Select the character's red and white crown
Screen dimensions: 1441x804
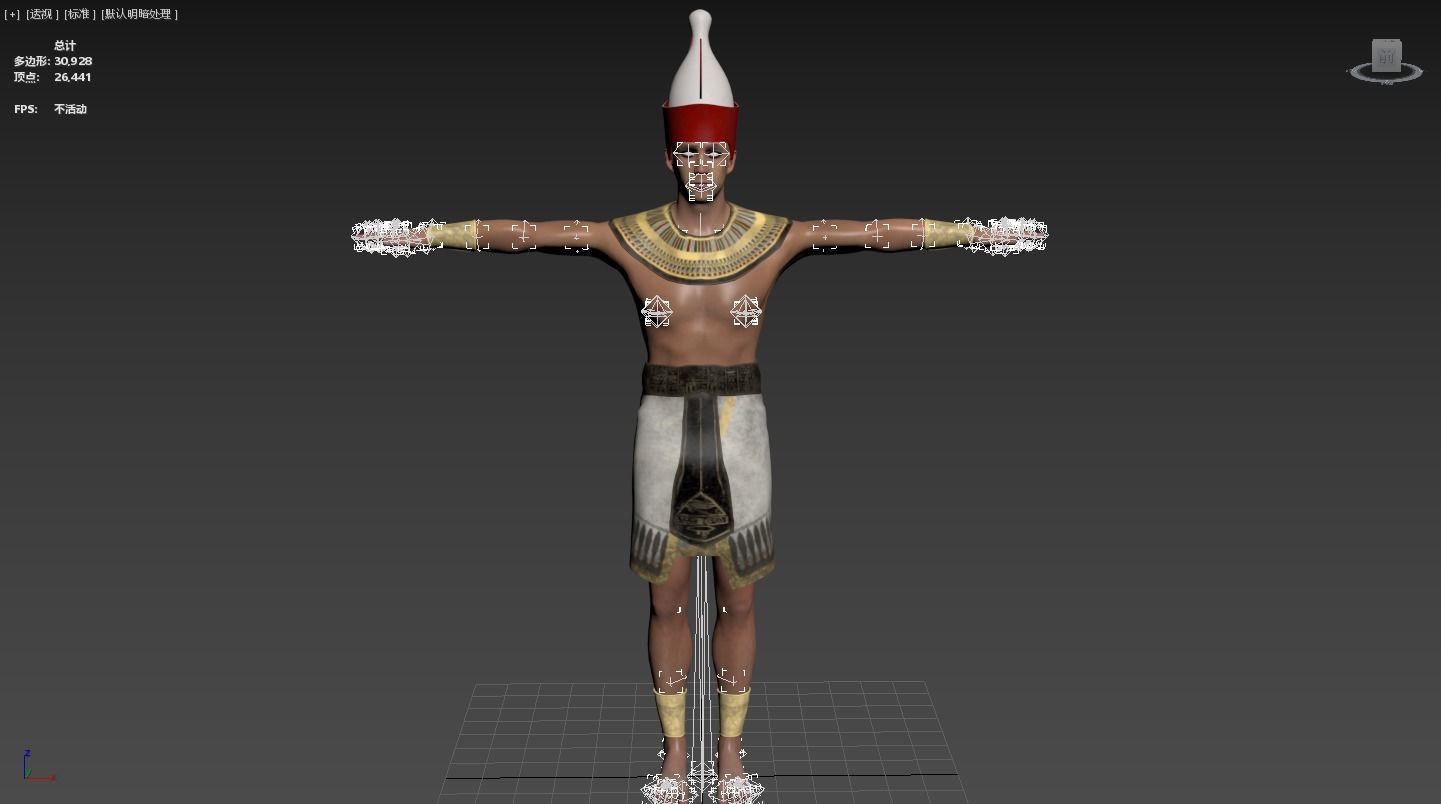(x=700, y=85)
